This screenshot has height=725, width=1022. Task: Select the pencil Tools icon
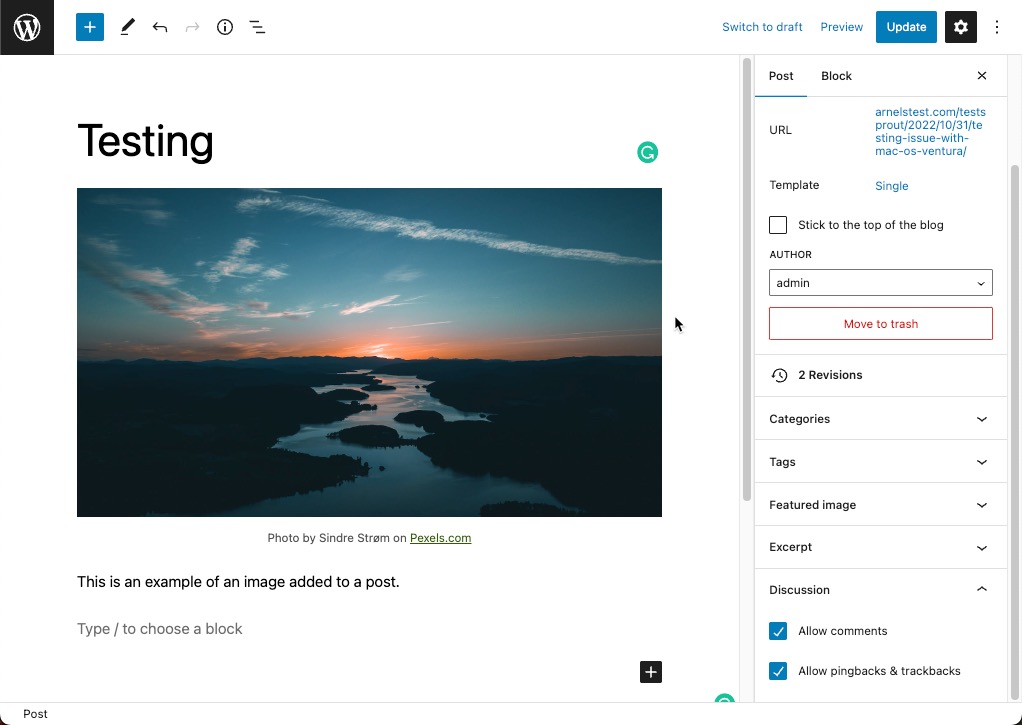coord(127,27)
